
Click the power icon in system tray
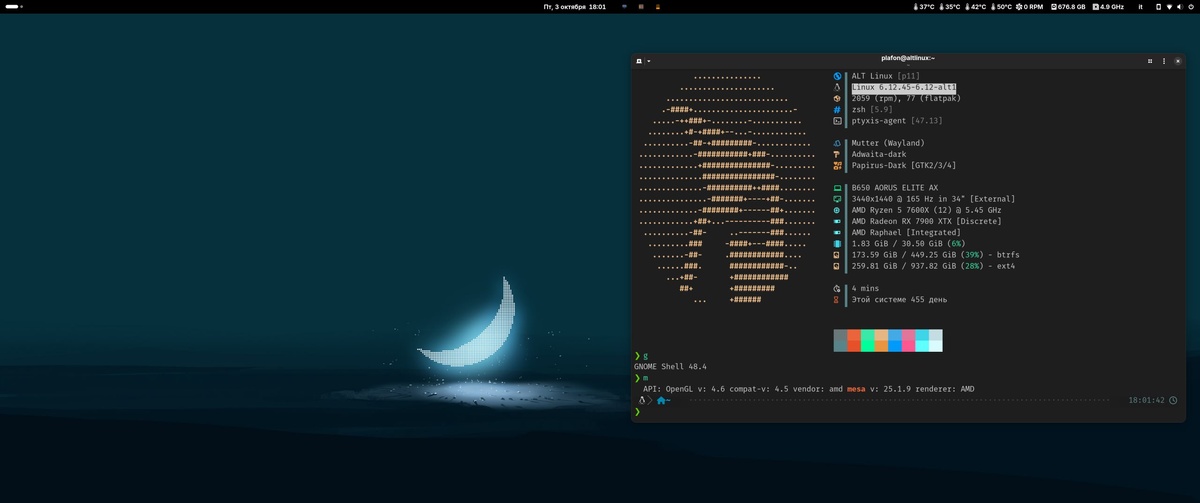pyautogui.click(x=1191, y=7)
